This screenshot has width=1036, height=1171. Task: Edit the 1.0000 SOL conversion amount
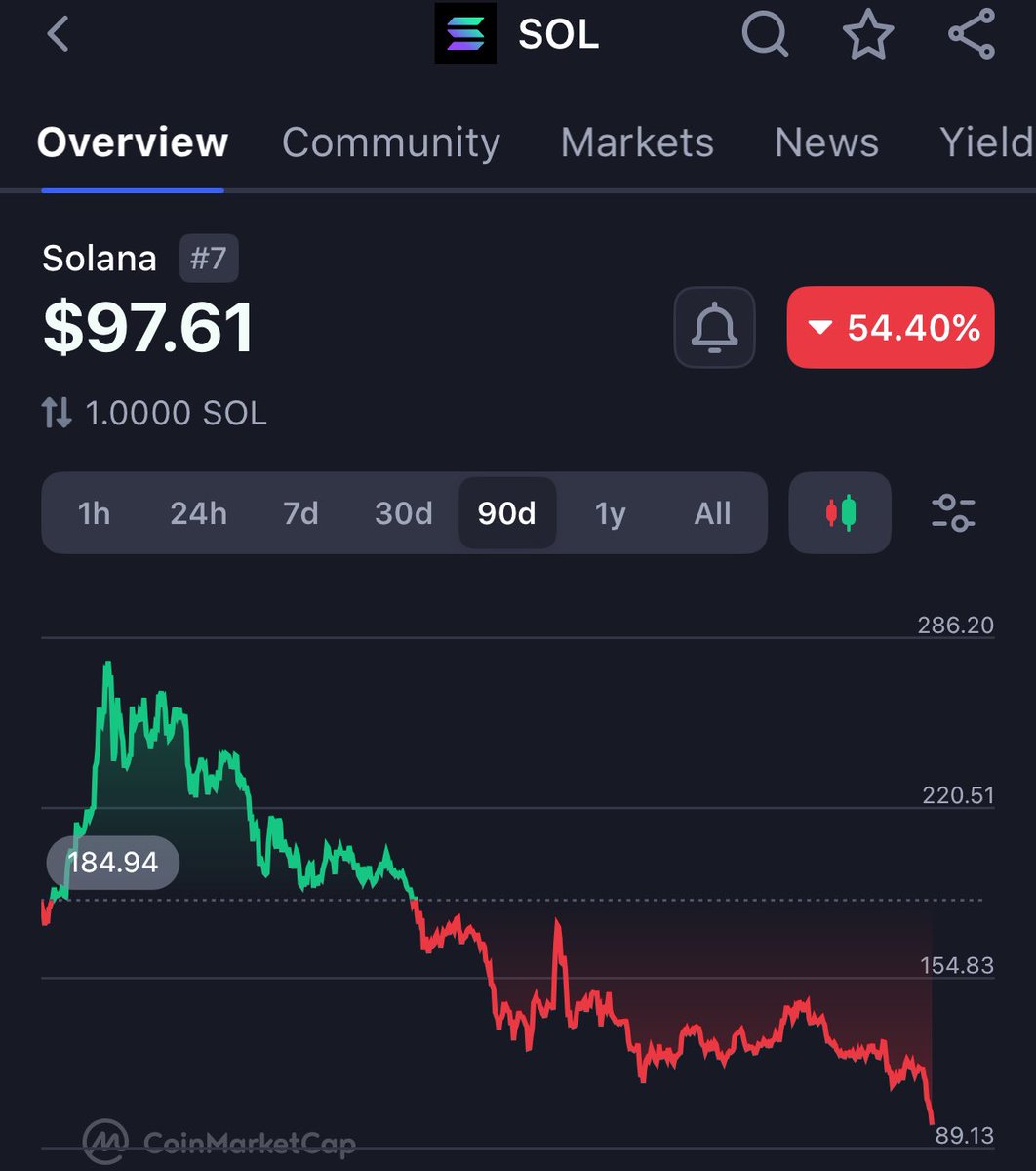coord(177,413)
